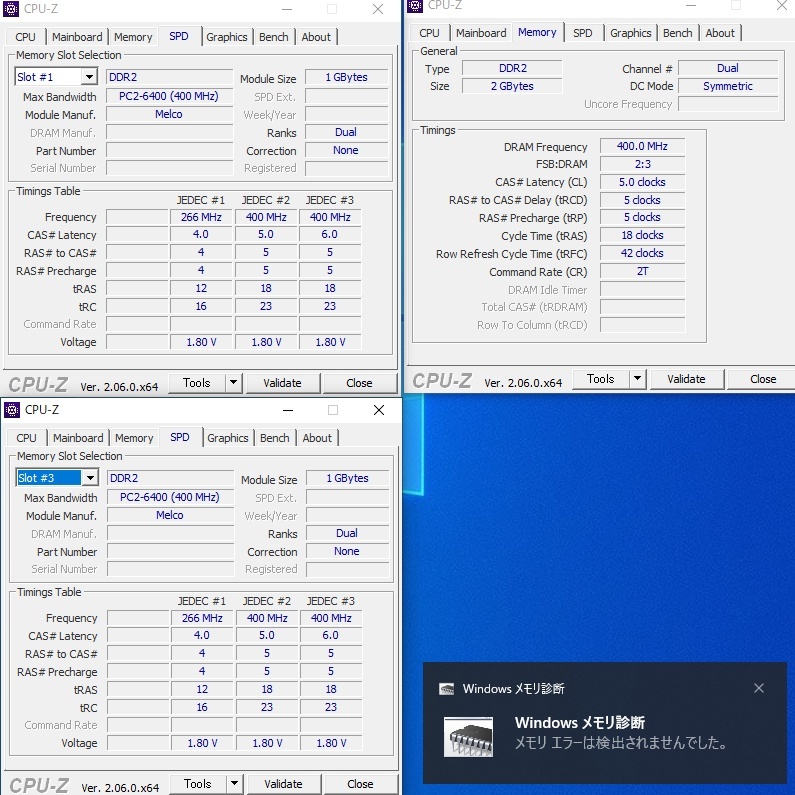Open the Memory tab in the Slot #1 window
Screen dimensions: 795x795
tap(133, 37)
